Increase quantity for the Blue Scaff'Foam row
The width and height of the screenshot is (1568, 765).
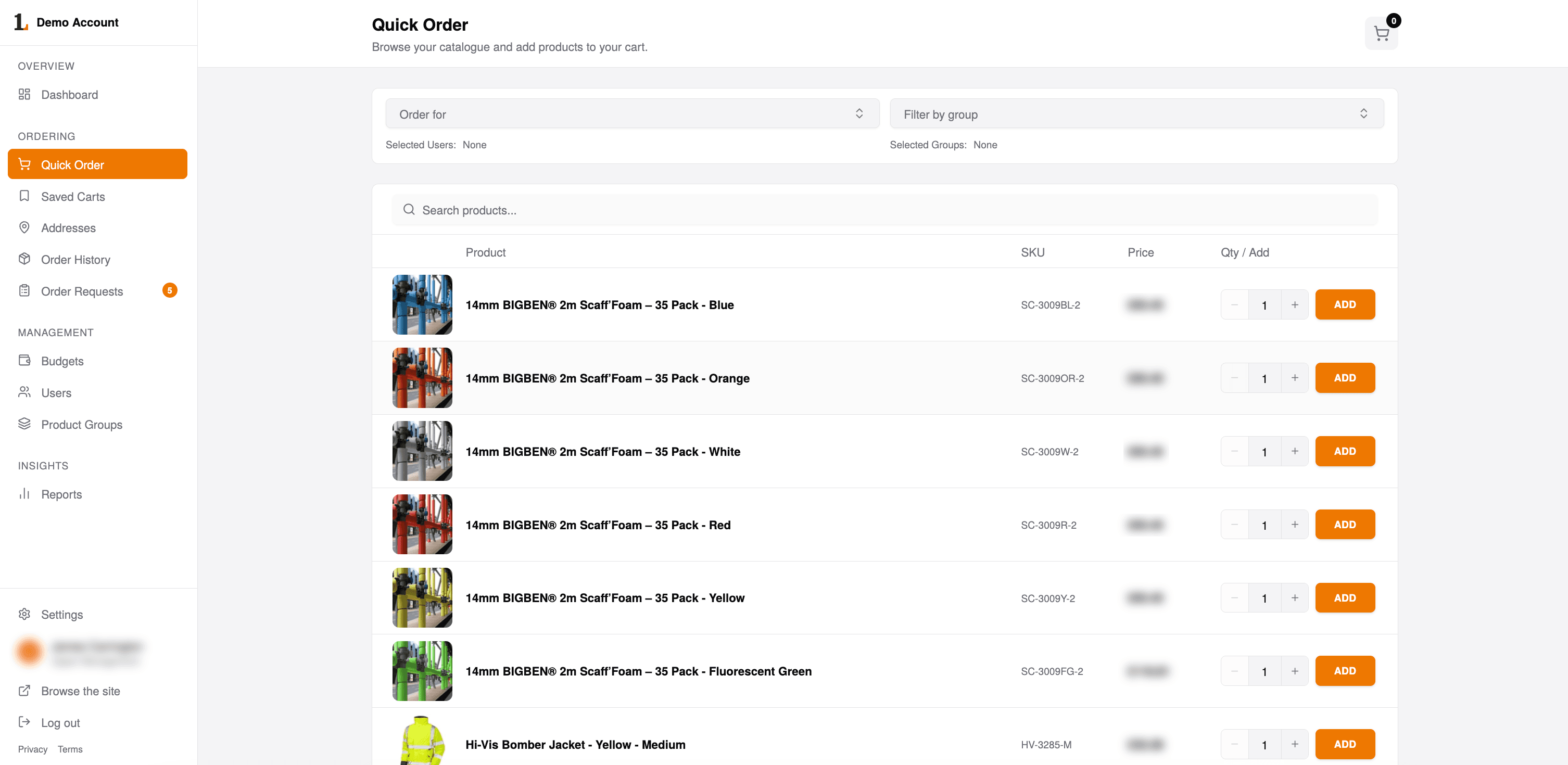click(x=1295, y=304)
